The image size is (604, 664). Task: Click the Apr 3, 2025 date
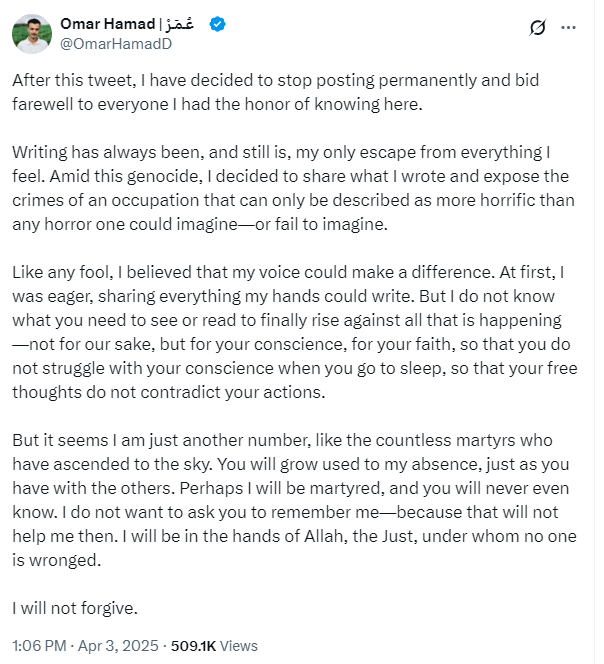coord(122,645)
